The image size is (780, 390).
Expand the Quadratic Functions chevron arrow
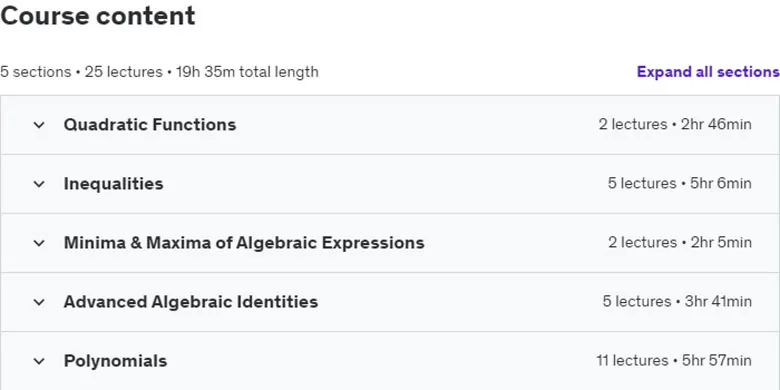coord(39,125)
